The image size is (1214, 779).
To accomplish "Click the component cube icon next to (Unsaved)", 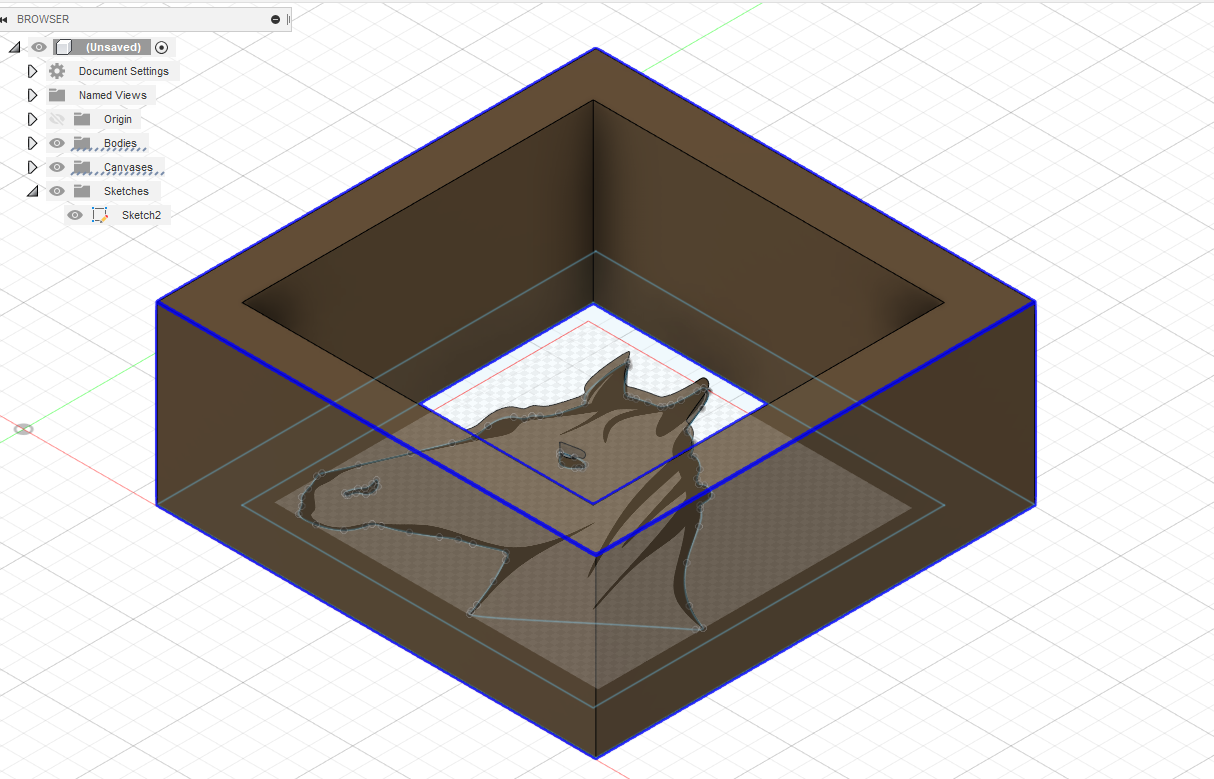I will click(64, 47).
